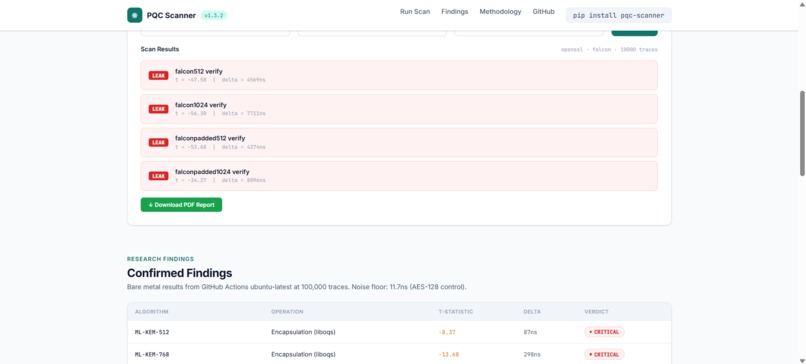Screen dimensions: 806x364
Task: Visit the GitHub nav link
Action: 543,11
